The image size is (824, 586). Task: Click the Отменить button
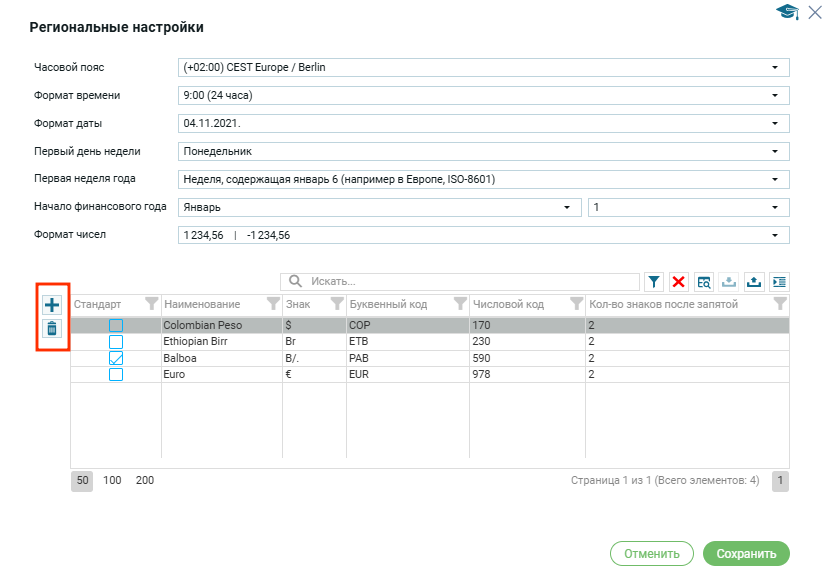click(x=651, y=554)
